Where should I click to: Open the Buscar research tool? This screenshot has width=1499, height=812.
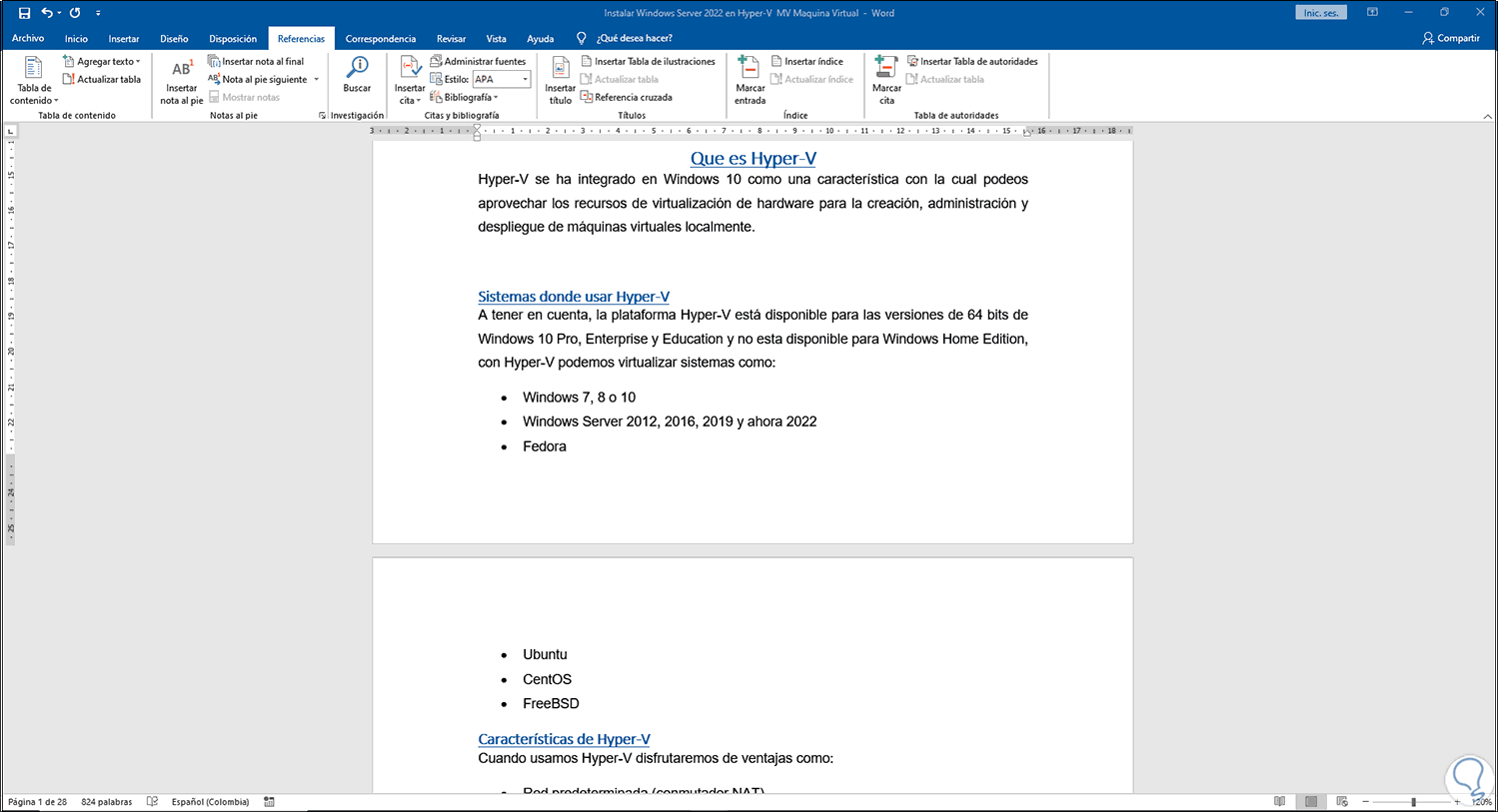tap(357, 75)
